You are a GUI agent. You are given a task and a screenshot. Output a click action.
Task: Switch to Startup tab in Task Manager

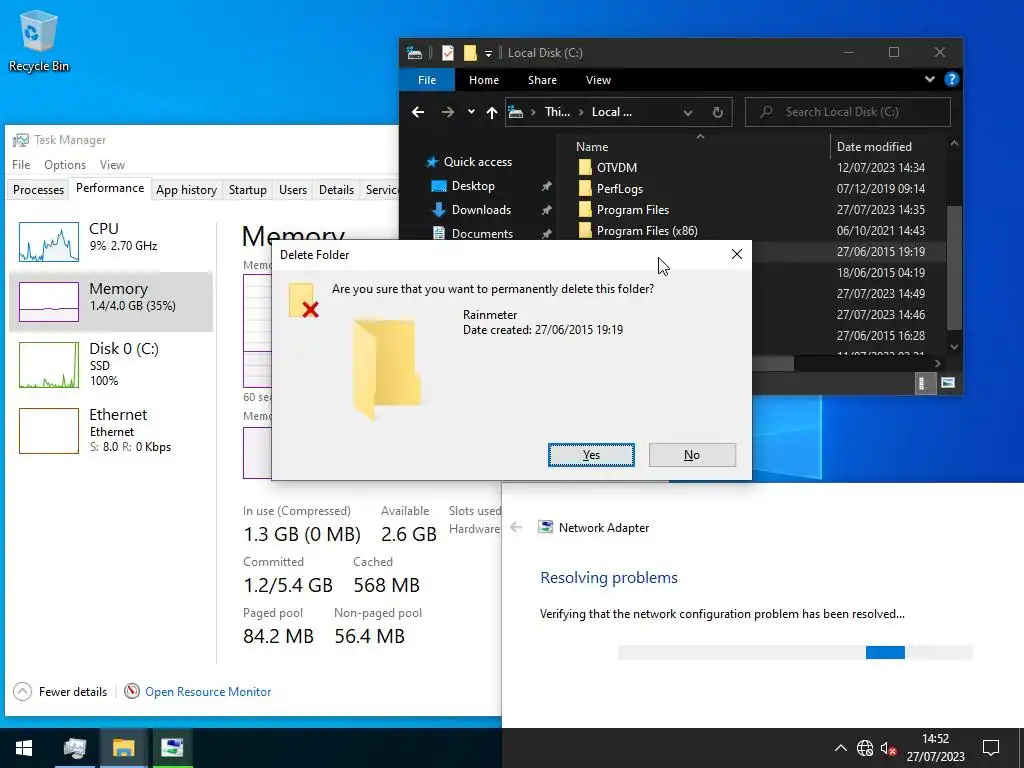248,190
